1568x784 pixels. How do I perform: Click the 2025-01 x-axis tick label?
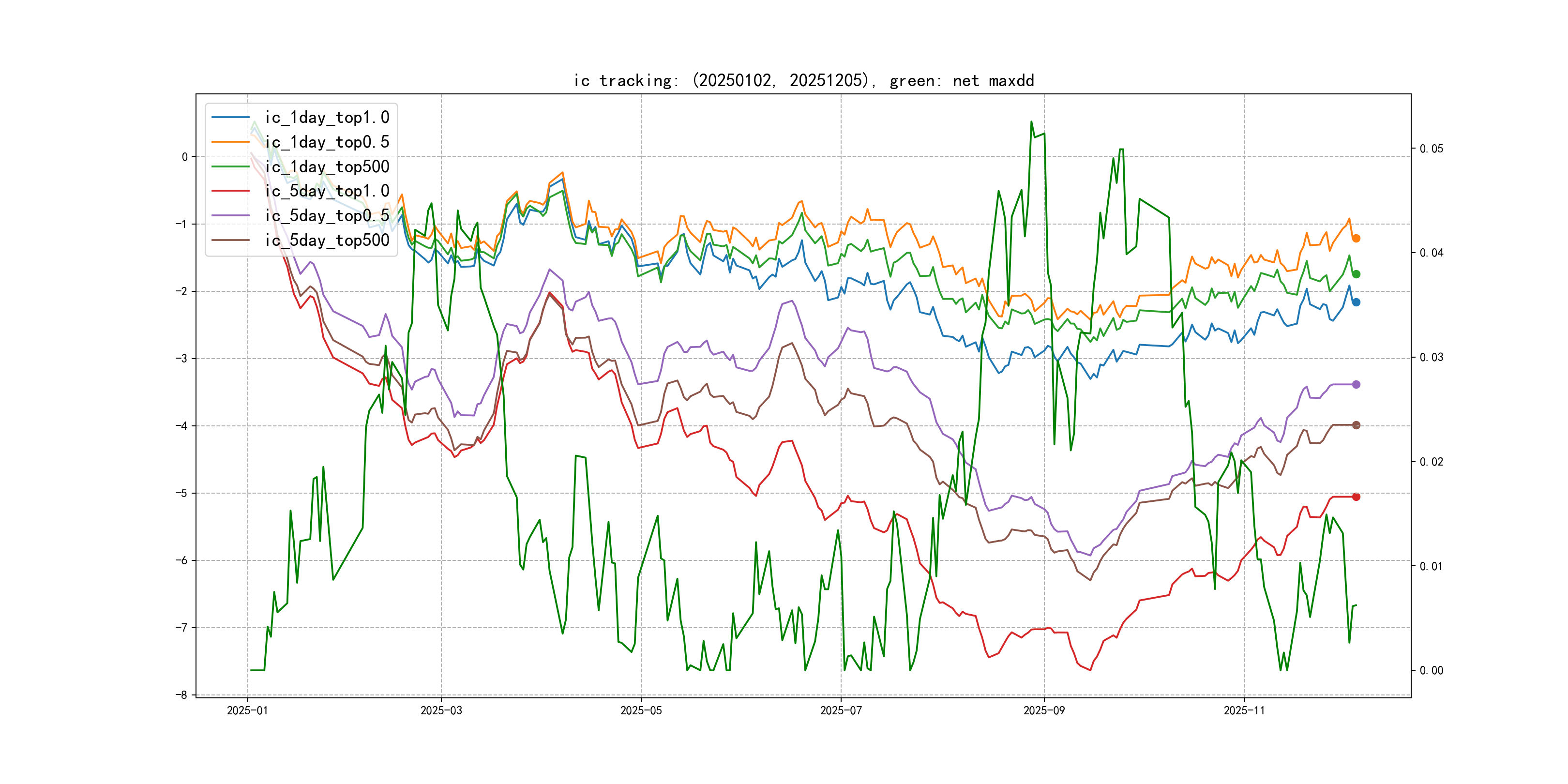(247, 710)
